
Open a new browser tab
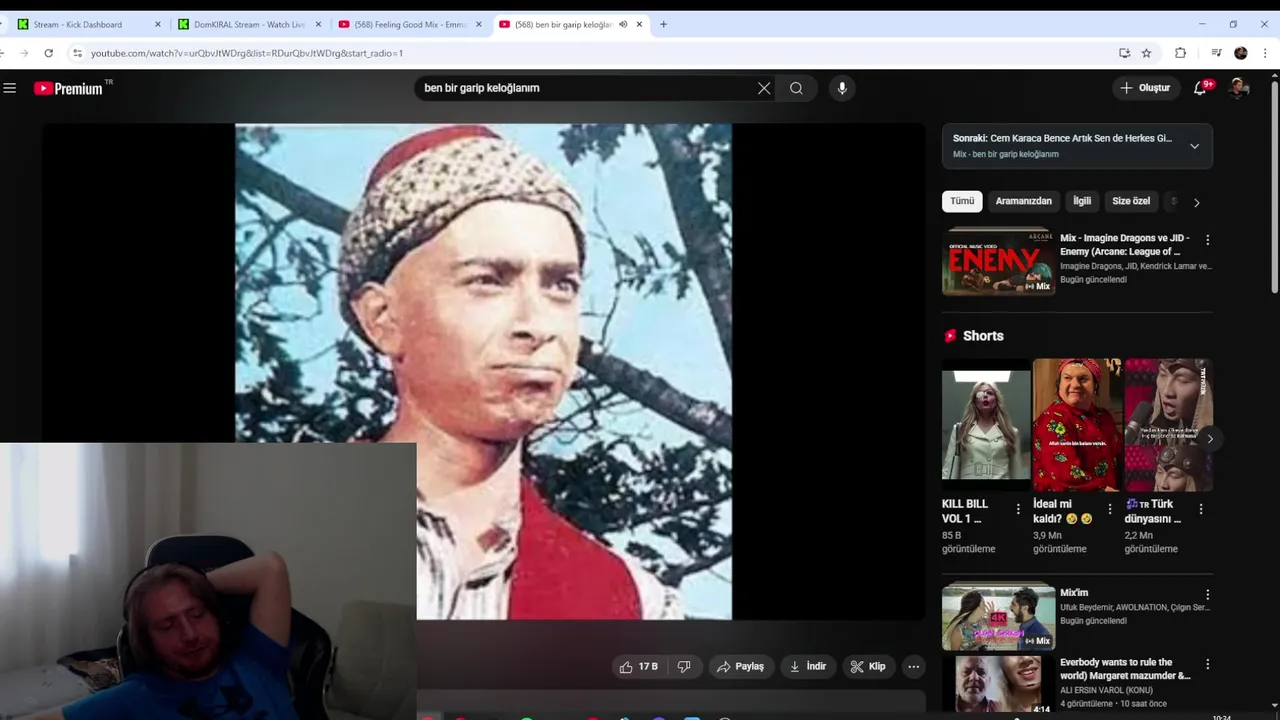(x=663, y=24)
